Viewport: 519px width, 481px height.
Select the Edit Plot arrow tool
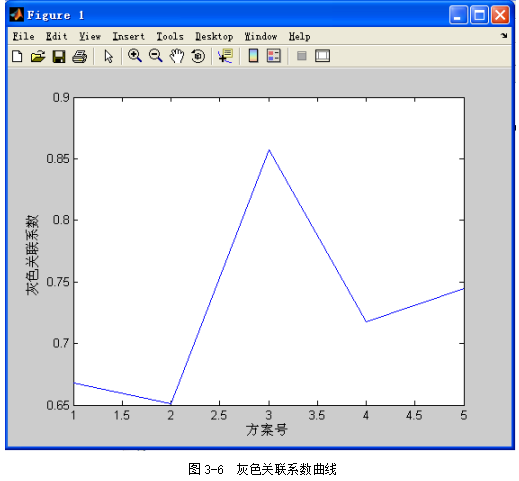(108, 56)
